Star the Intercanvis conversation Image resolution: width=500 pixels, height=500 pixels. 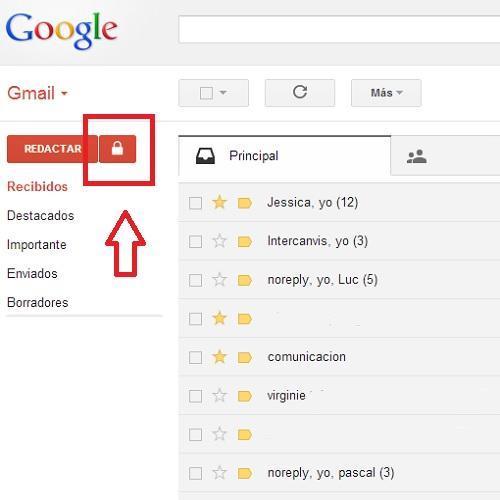(x=219, y=241)
